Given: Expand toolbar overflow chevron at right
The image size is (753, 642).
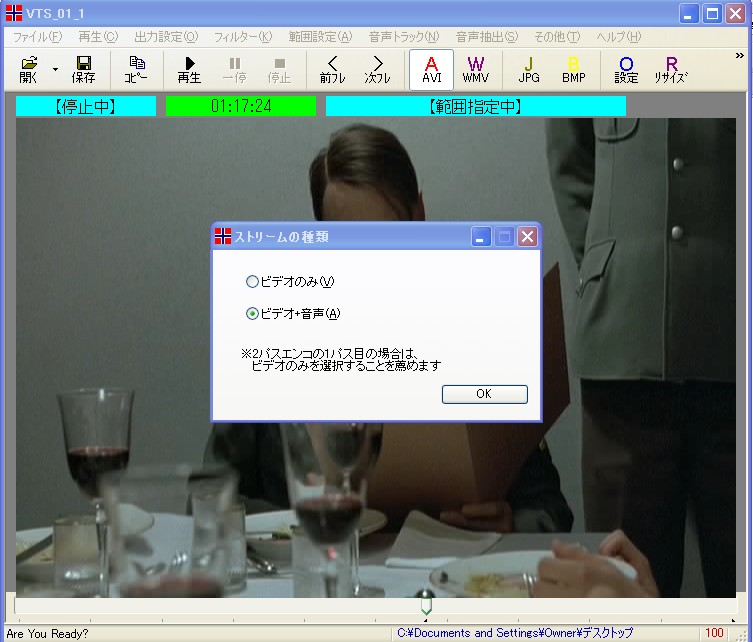Looking at the screenshot, I should [740, 56].
